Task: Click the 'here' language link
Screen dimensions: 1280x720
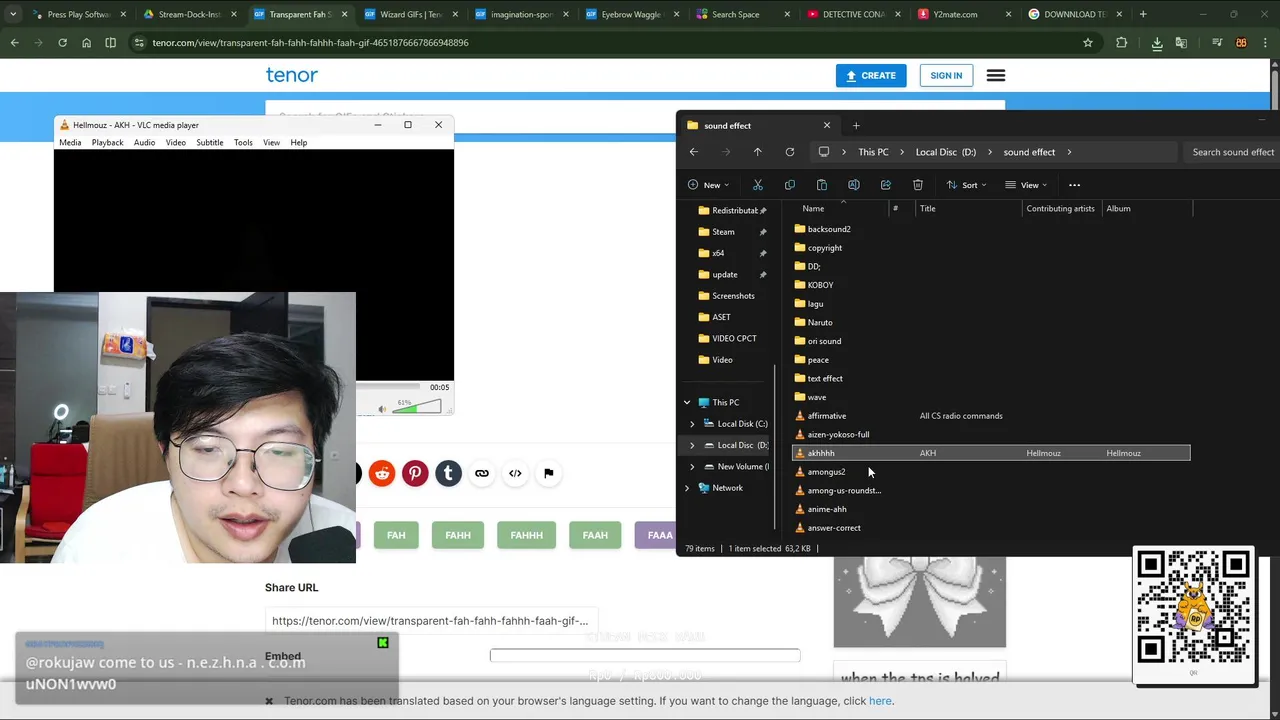Action: 880,701
